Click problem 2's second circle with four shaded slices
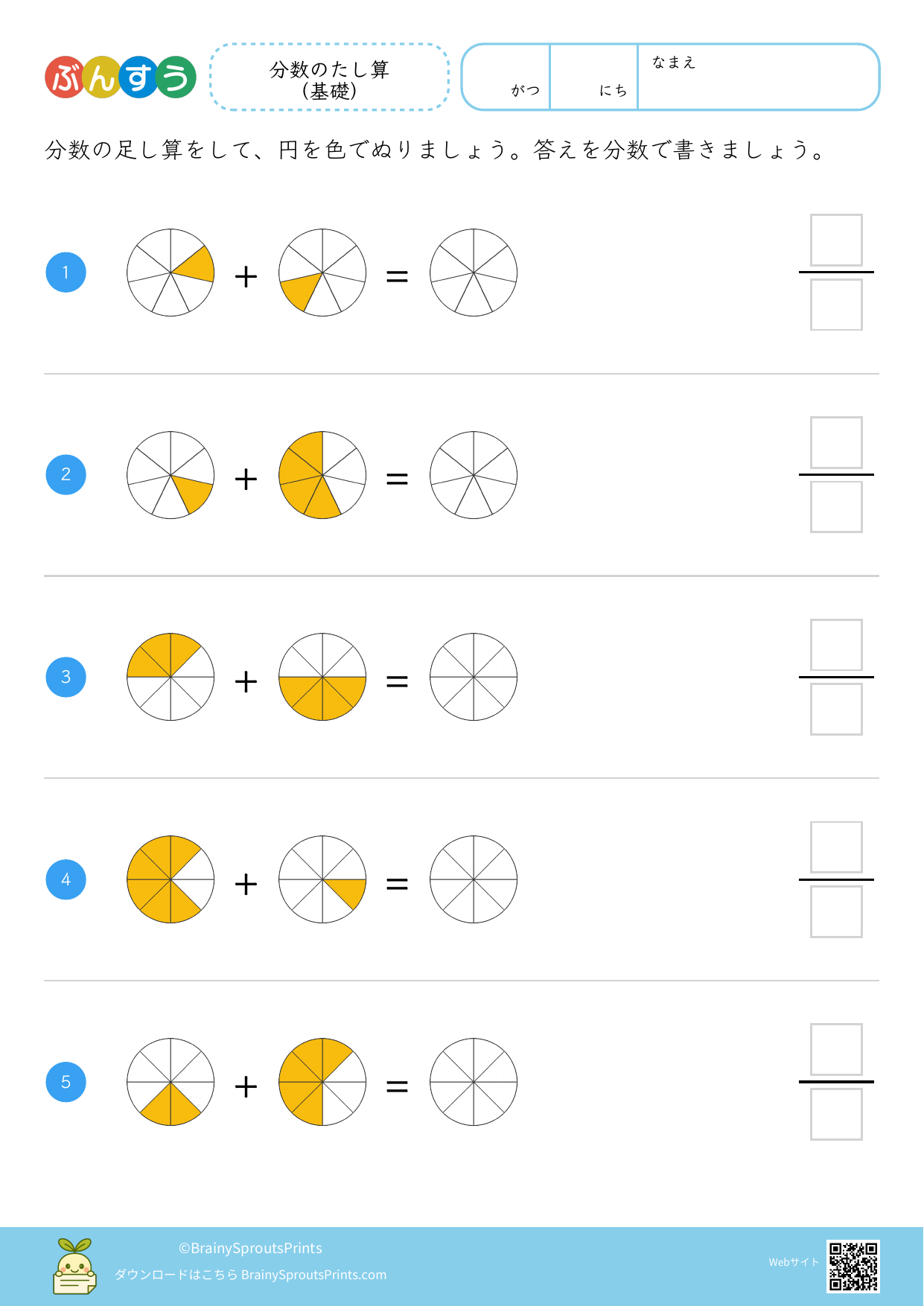924x1306 pixels. [322, 475]
